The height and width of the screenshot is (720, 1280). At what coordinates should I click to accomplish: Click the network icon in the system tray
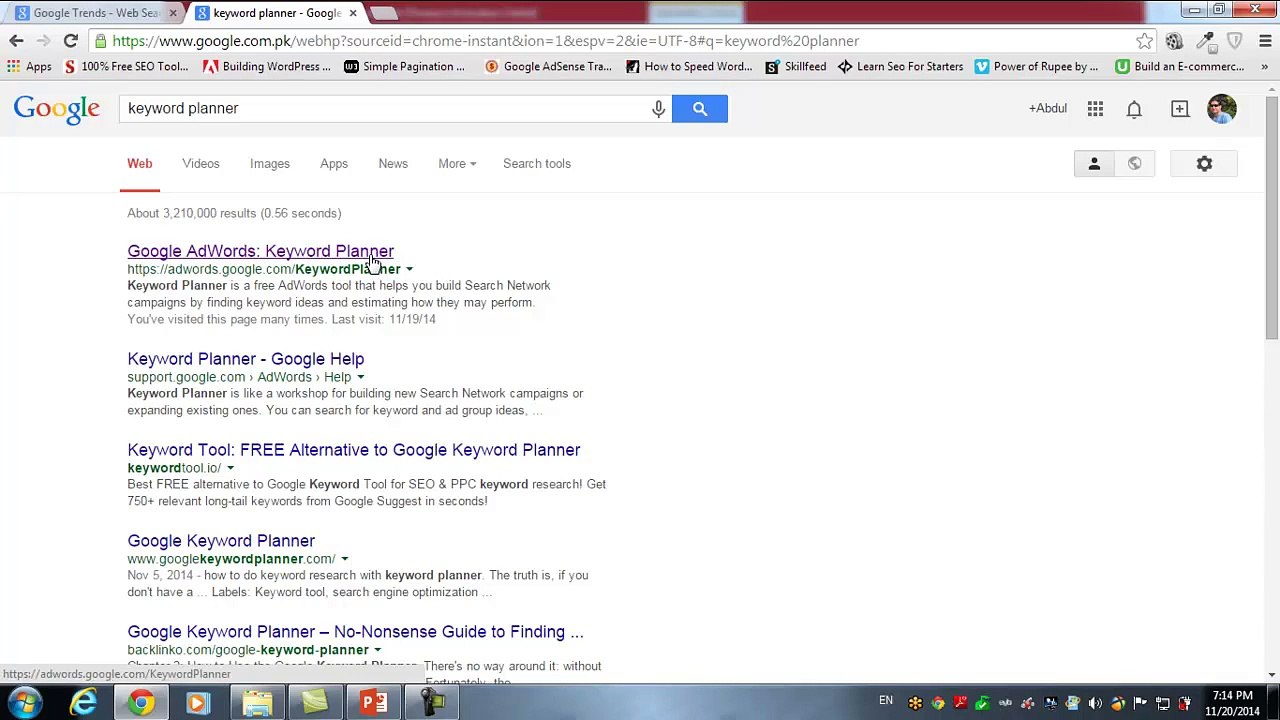1163,703
